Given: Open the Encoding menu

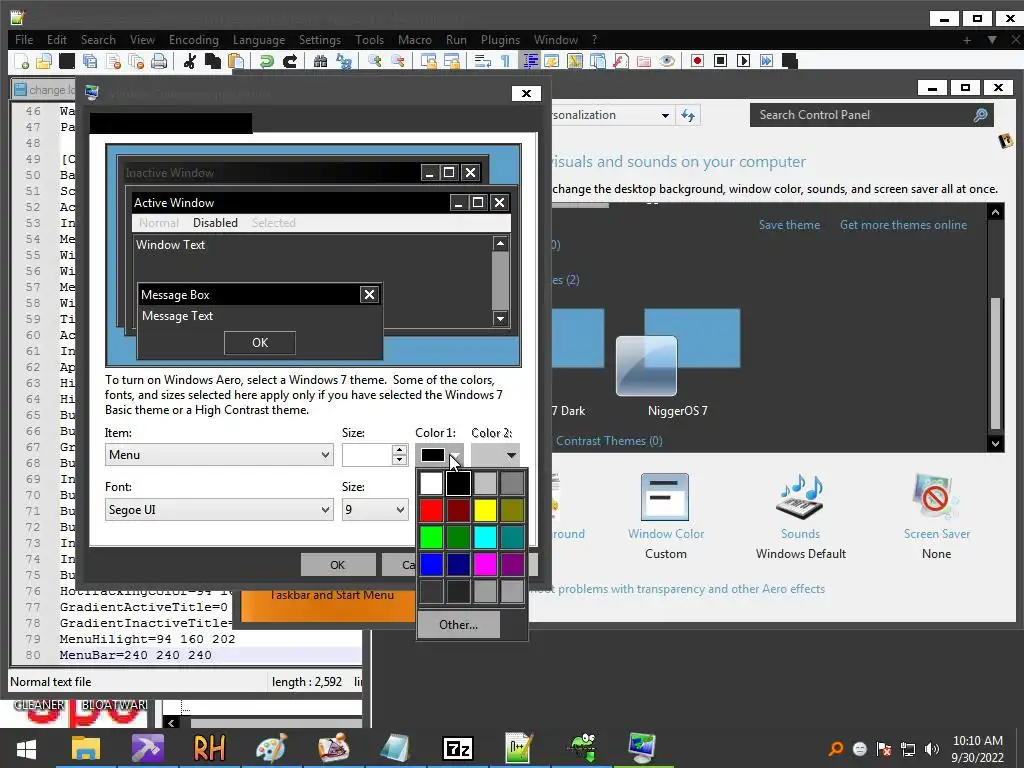Looking at the screenshot, I should click(194, 40).
